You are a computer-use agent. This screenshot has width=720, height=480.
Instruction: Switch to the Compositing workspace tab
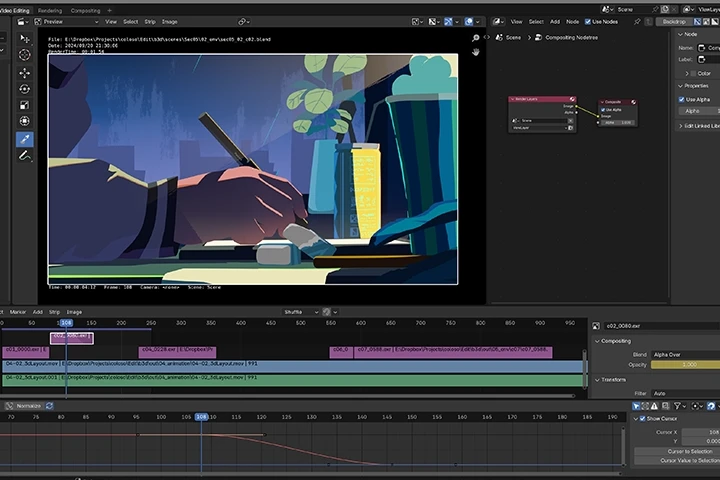(84, 9)
